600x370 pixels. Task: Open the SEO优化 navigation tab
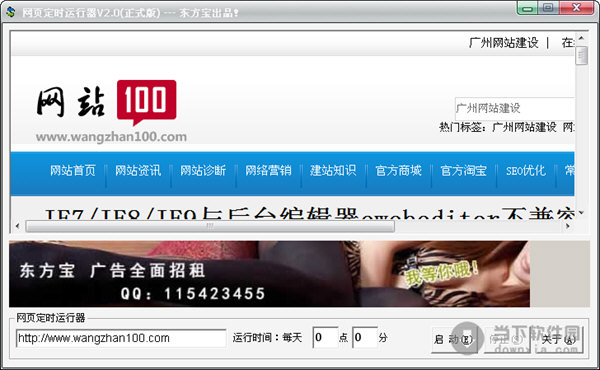pos(526,171)
